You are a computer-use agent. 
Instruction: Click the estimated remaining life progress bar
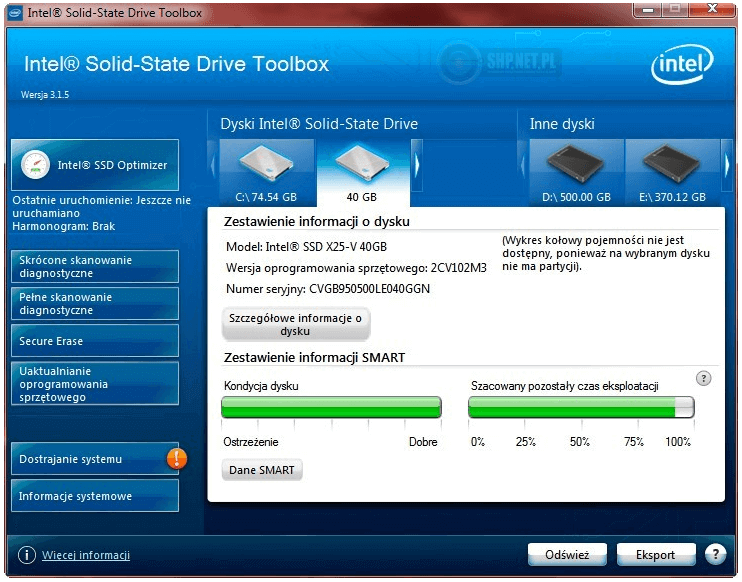(x=581, y=407)
